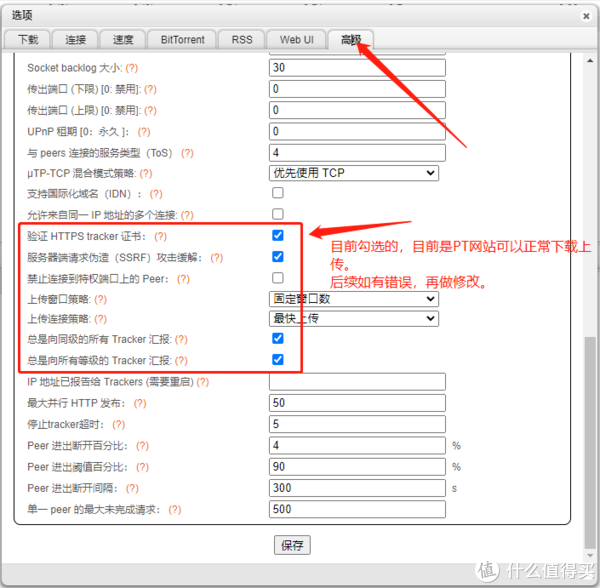Screen dimensions: 600x588
Task: Click the Peer 进出断开百分比 field
Action: (357, 445)
